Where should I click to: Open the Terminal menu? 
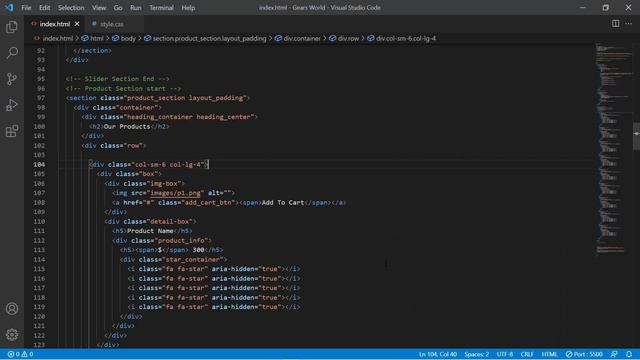tap(161, 8)
